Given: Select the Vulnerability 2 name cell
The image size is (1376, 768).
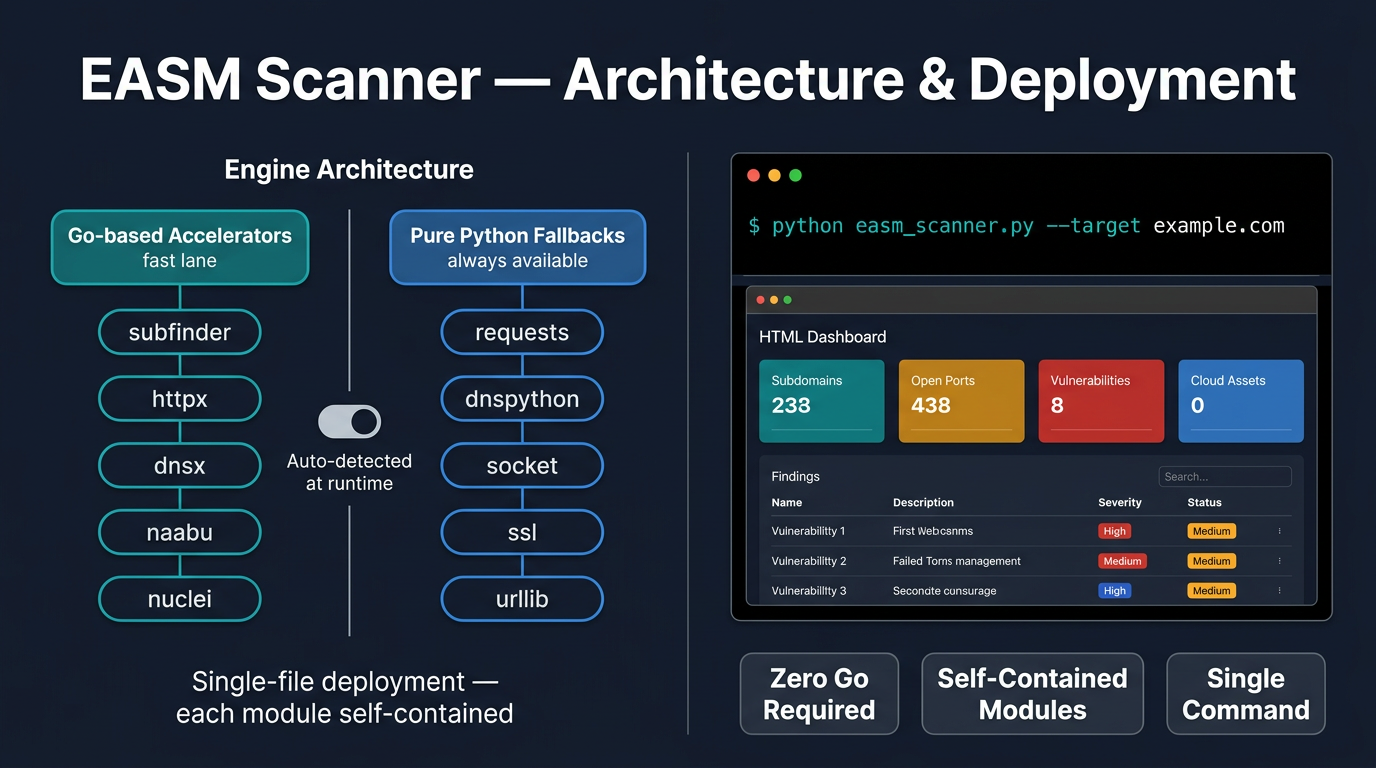Looking at the screenshot, I should pos(809,561).
